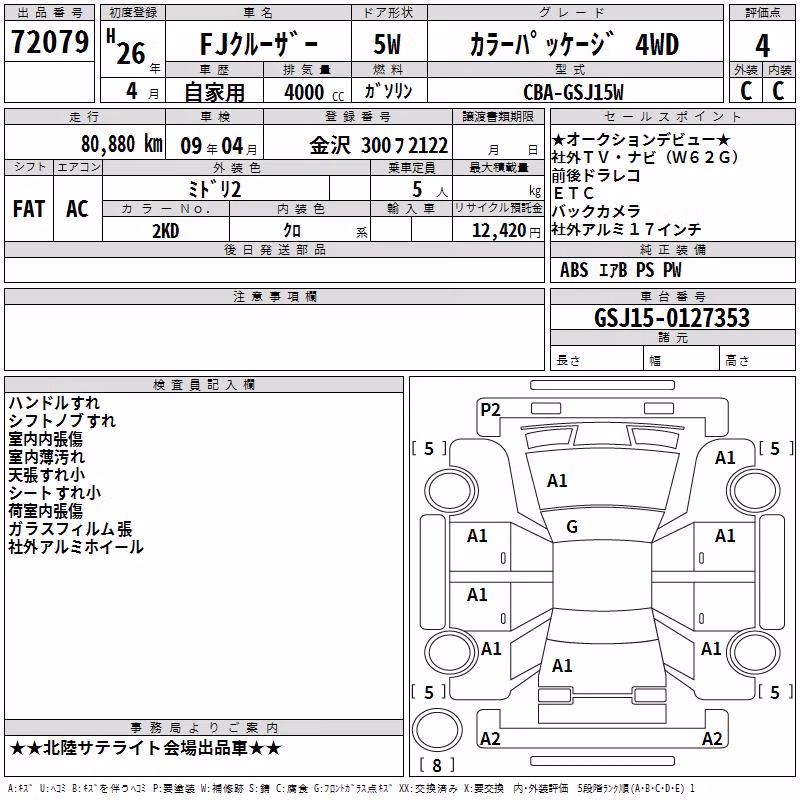
Task: Select seating capacity 5 人
Action: (x=430, y=190)
